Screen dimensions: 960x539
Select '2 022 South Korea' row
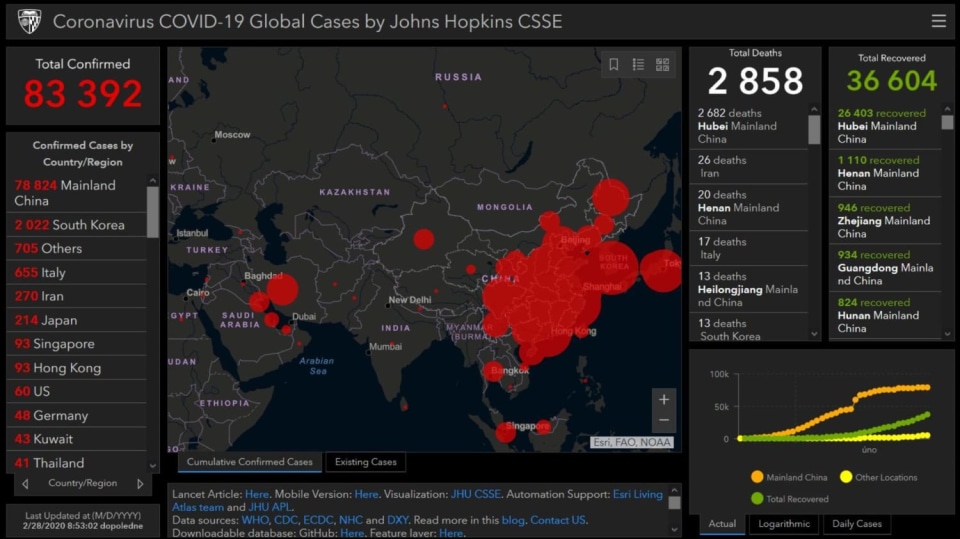point(77,225)
